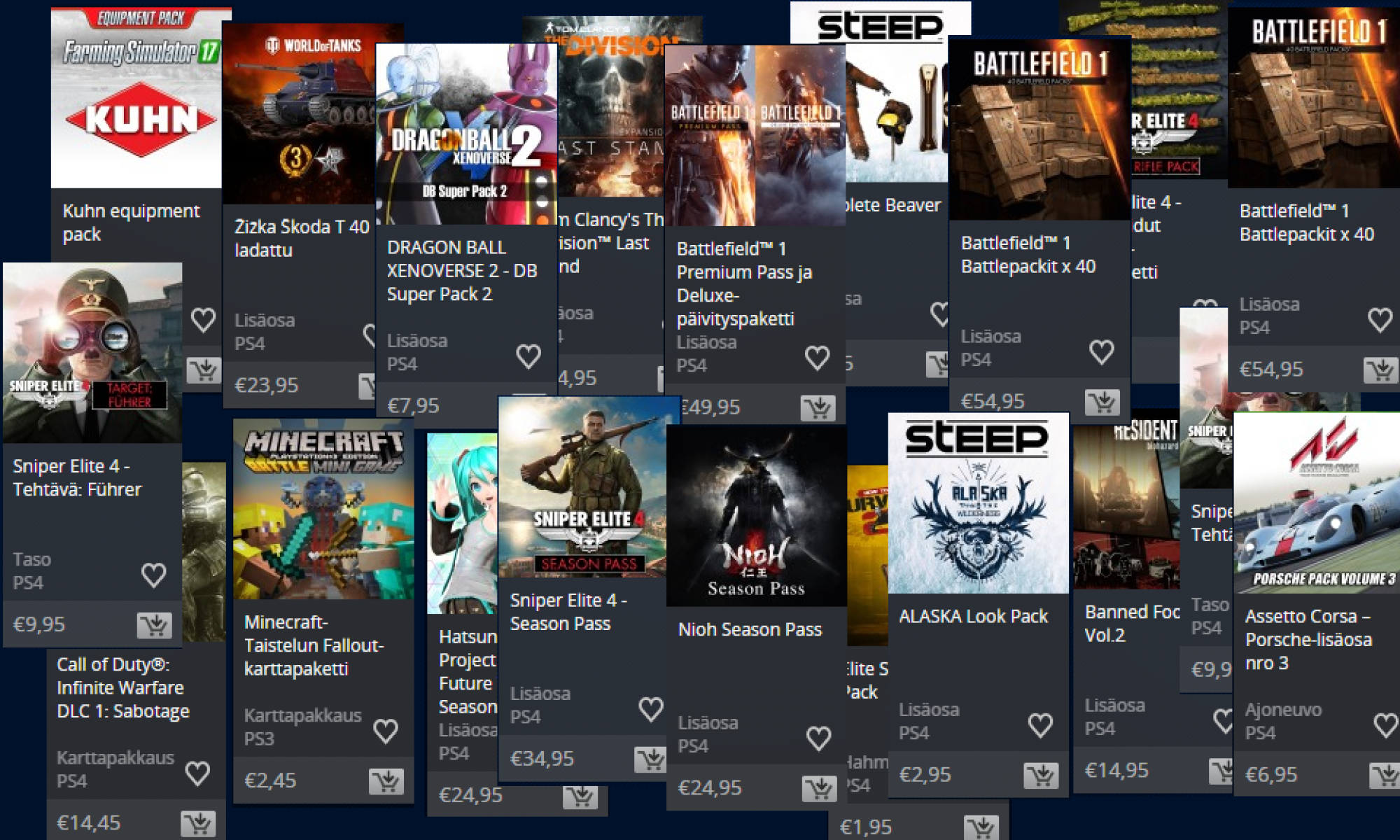
Task: Open 'Call of Duty: Infinite Warfare DLC 1: Sabotage' title
Action: click(x=123, y=687)
